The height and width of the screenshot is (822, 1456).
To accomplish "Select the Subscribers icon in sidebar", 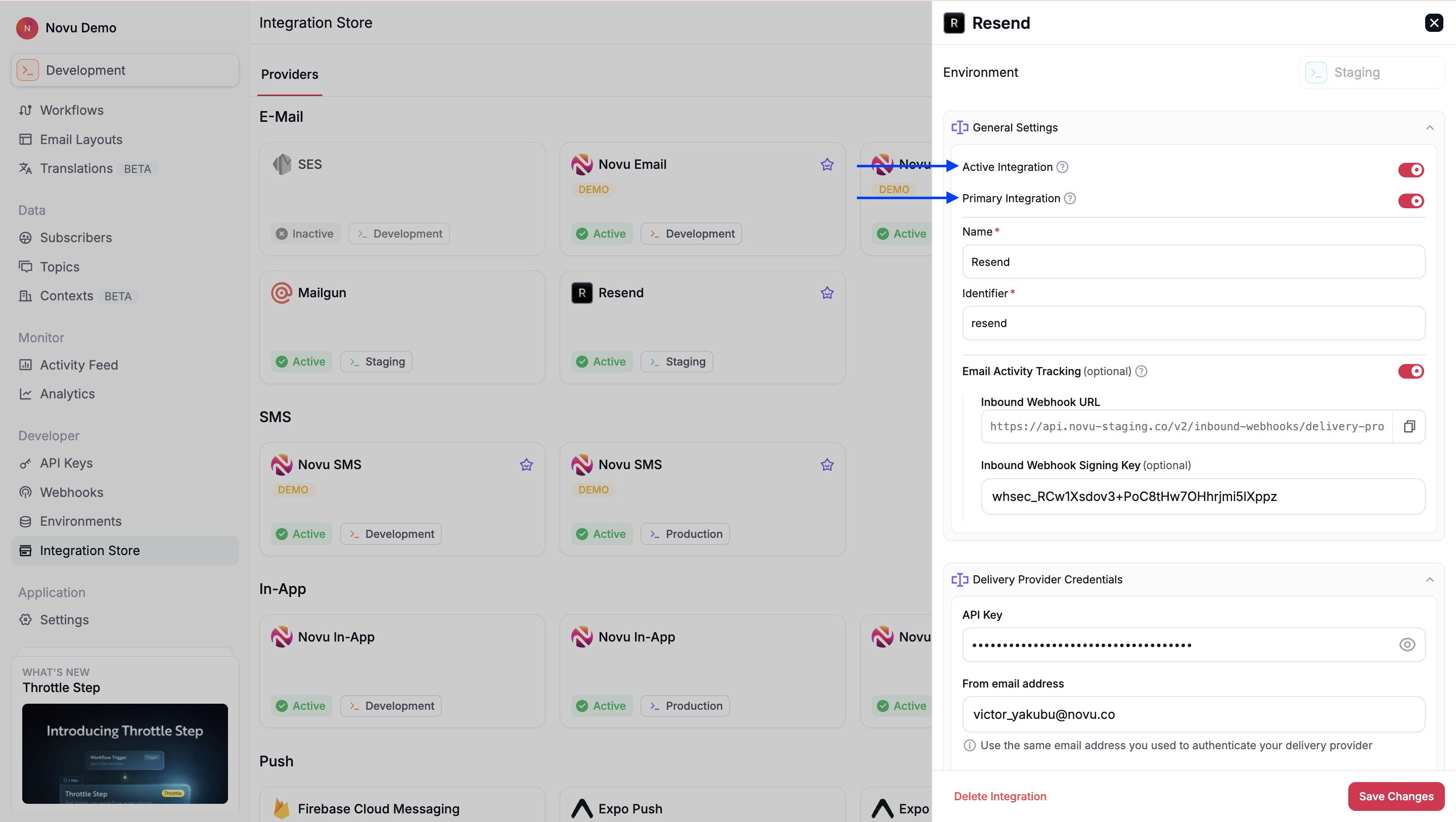I will click(26, 238).
